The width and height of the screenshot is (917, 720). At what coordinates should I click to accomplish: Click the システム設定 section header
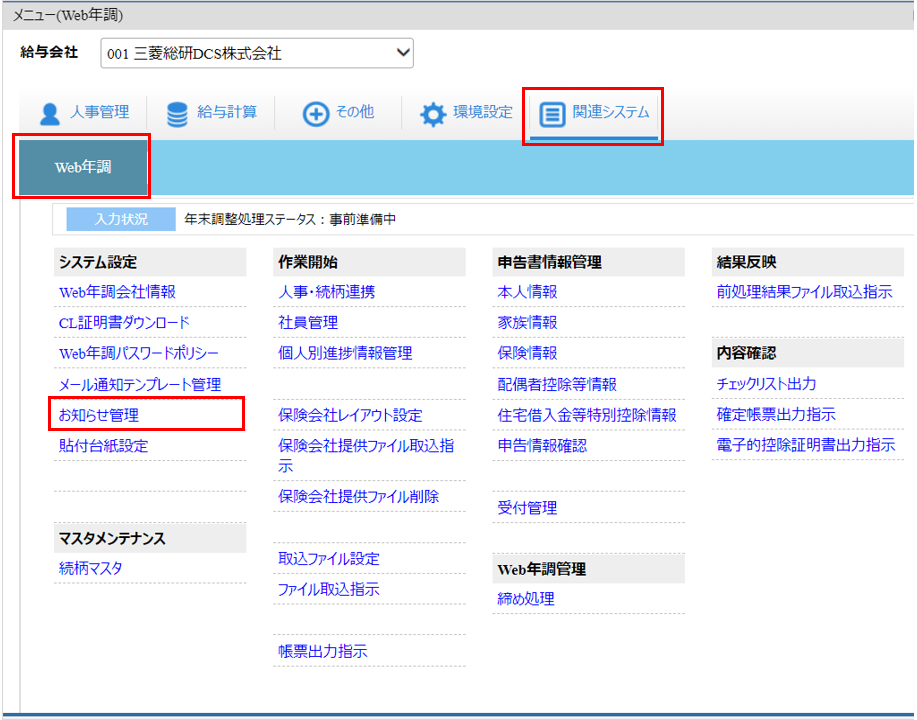150,262
